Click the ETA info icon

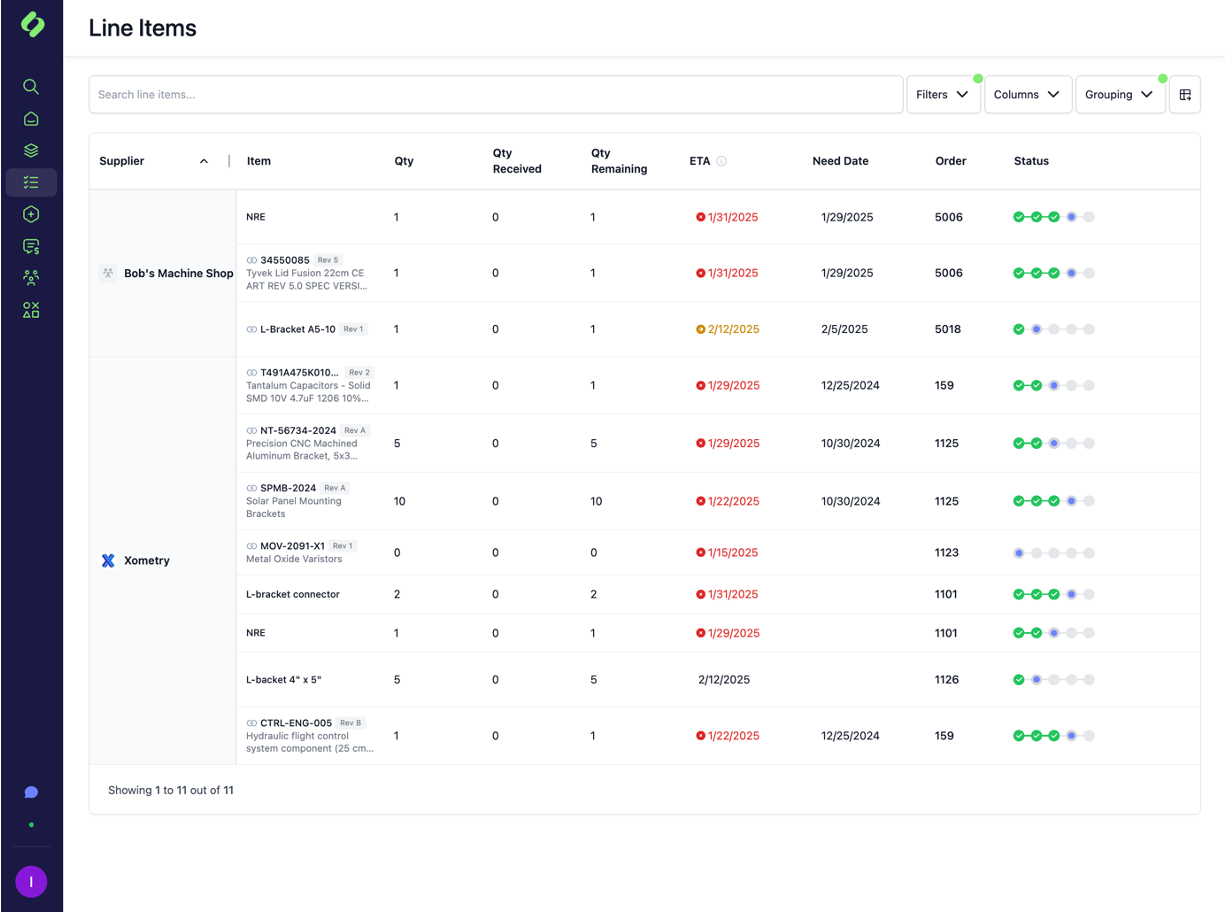pyautogui.click(x=722, y=161)
